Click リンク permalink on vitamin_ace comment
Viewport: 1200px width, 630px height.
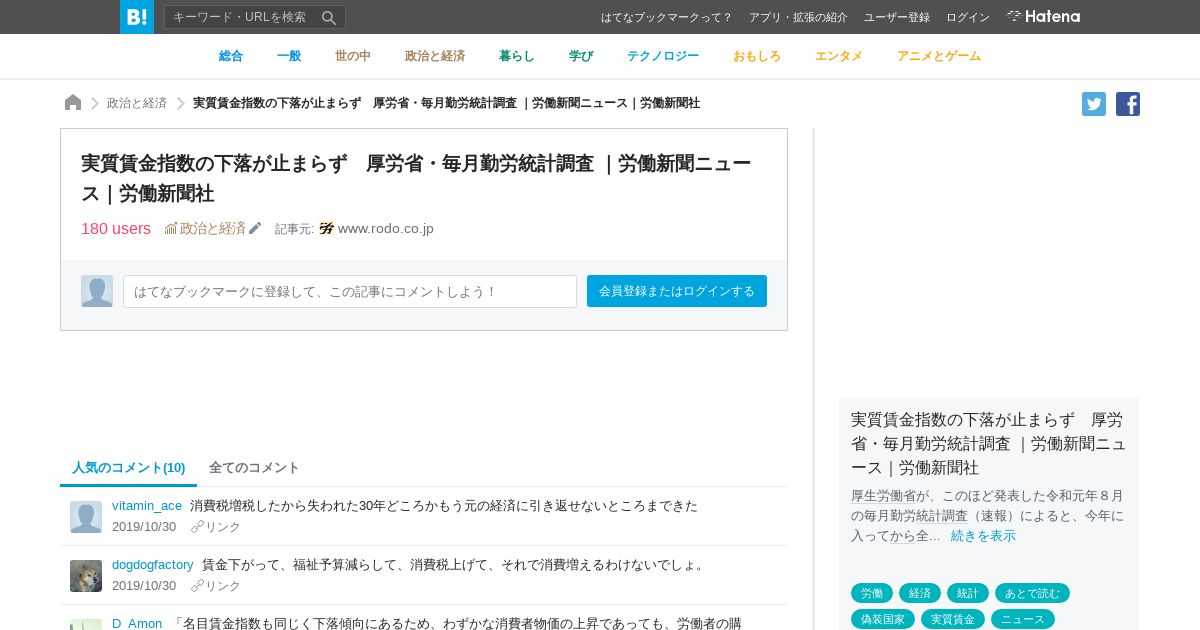pos(216,526)
